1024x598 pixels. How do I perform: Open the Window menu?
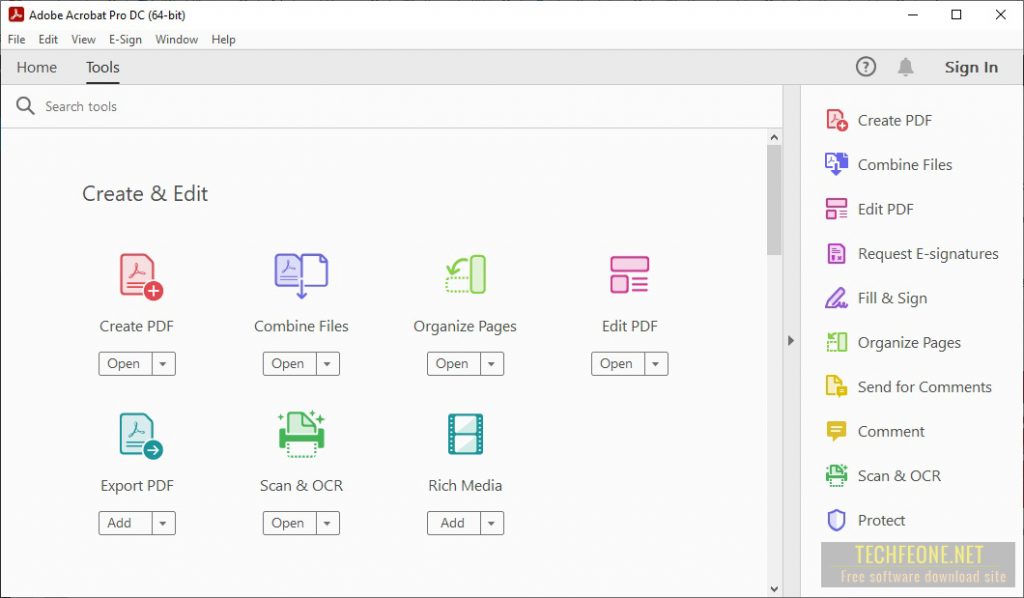[x=176, y=39]
